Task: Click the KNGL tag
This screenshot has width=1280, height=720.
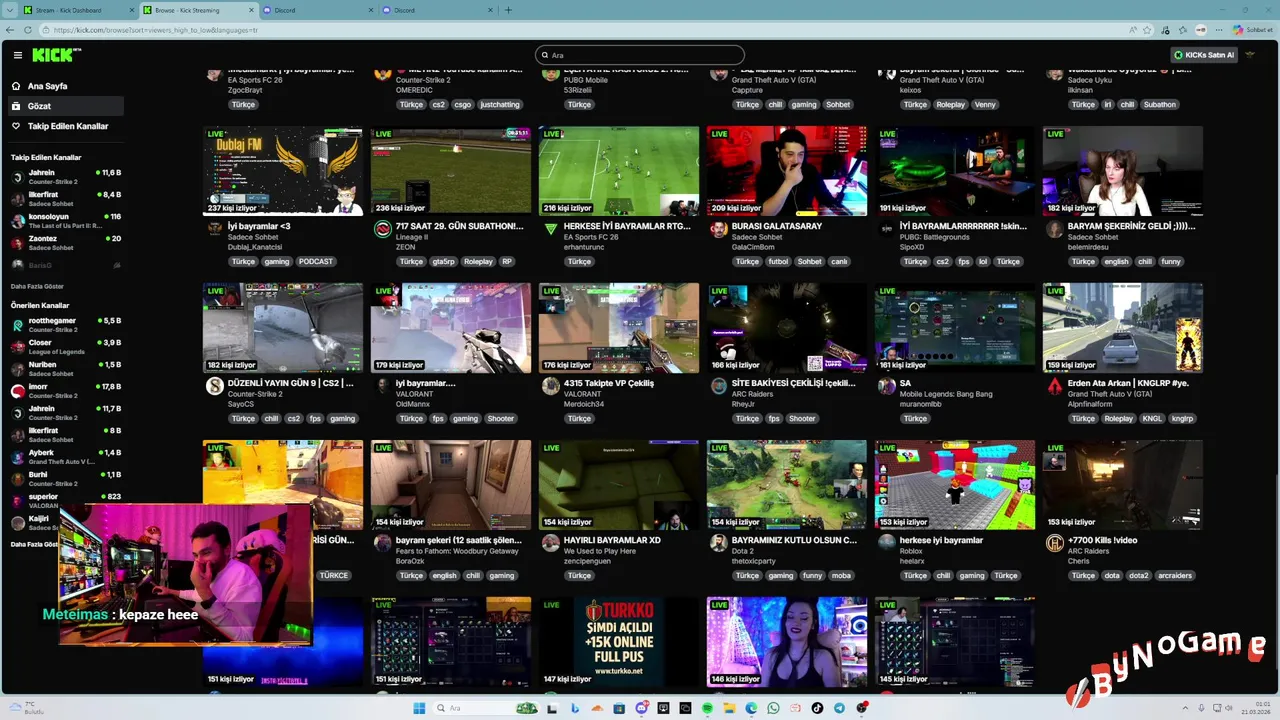Action: coord(1152,419)
